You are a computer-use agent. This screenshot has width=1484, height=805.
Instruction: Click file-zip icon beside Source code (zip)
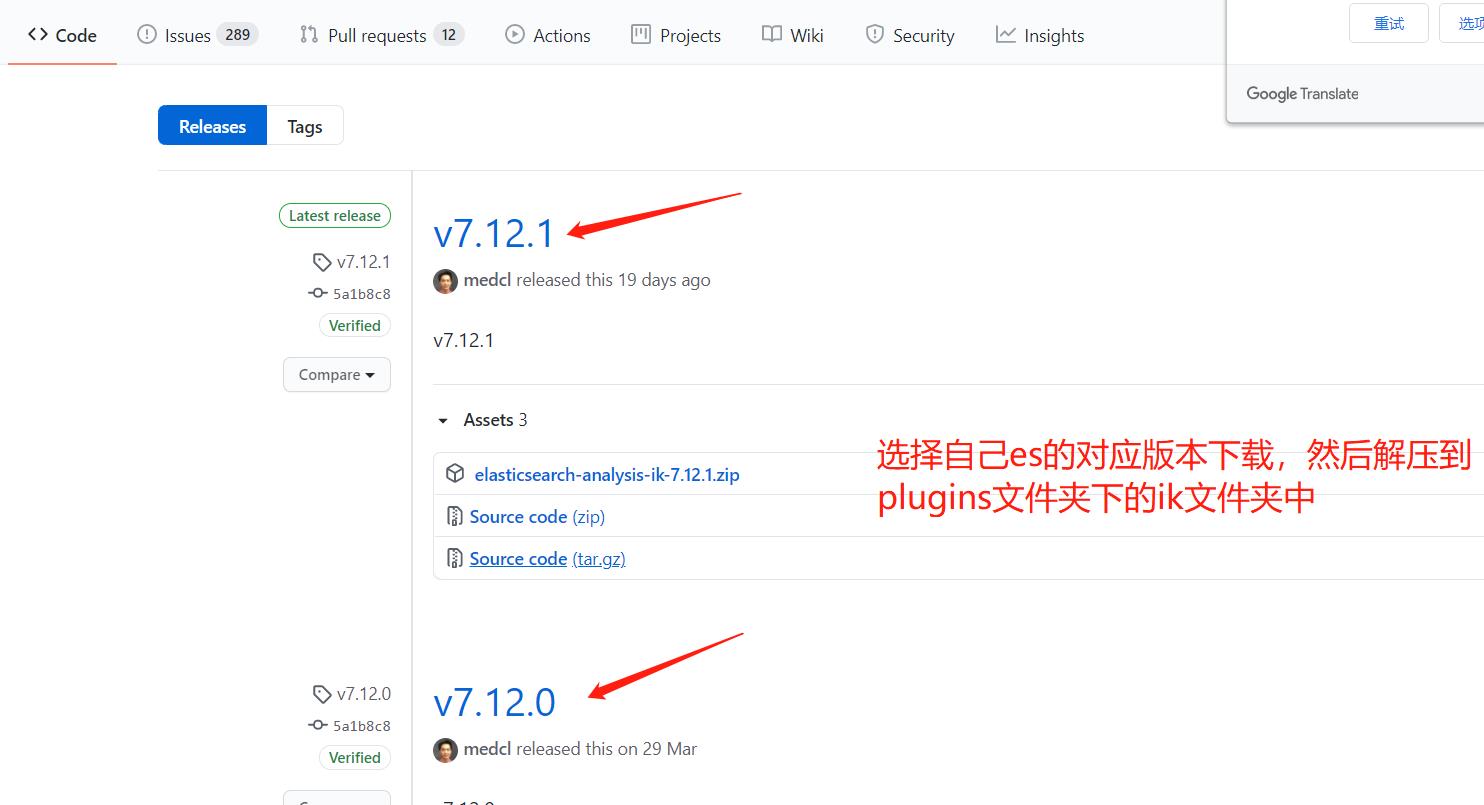(455, 517)
